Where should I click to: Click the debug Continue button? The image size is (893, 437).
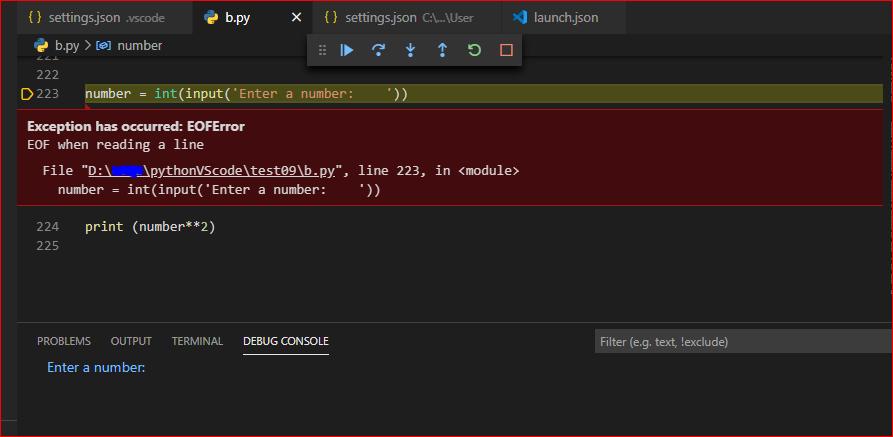(x=347, y=50)
